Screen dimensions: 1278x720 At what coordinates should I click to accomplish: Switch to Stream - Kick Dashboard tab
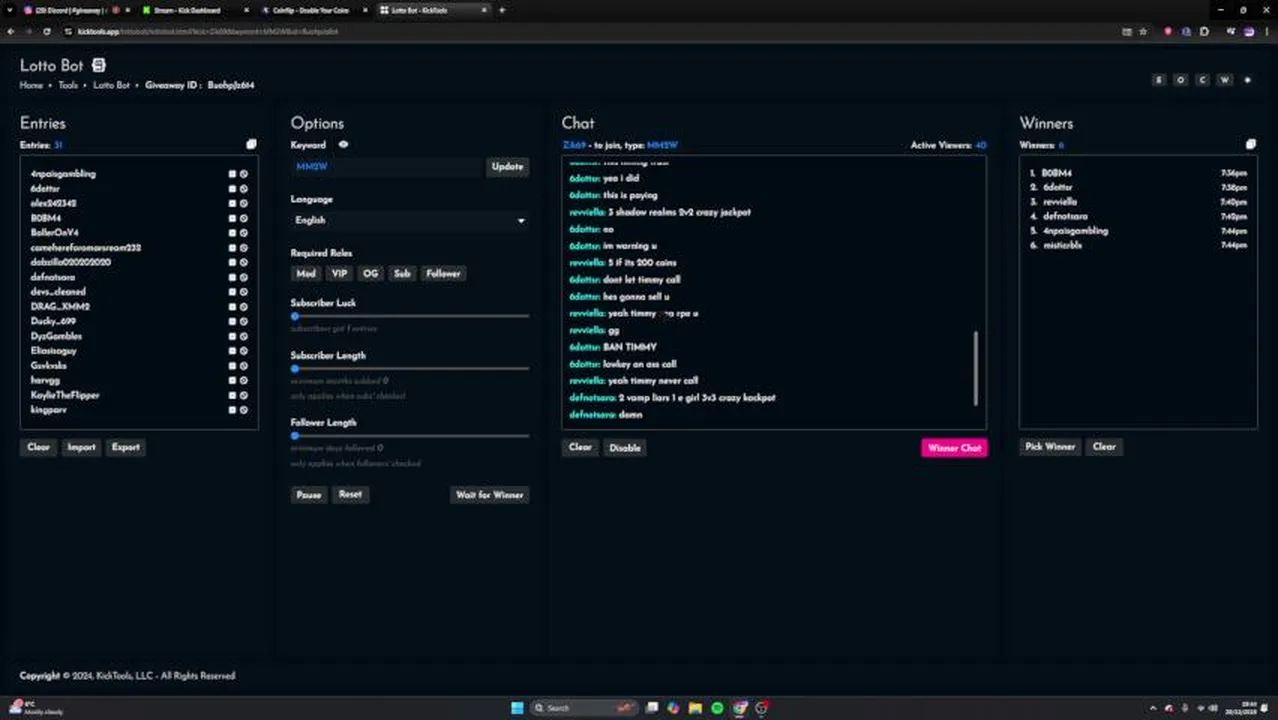(x=188, y=10)
